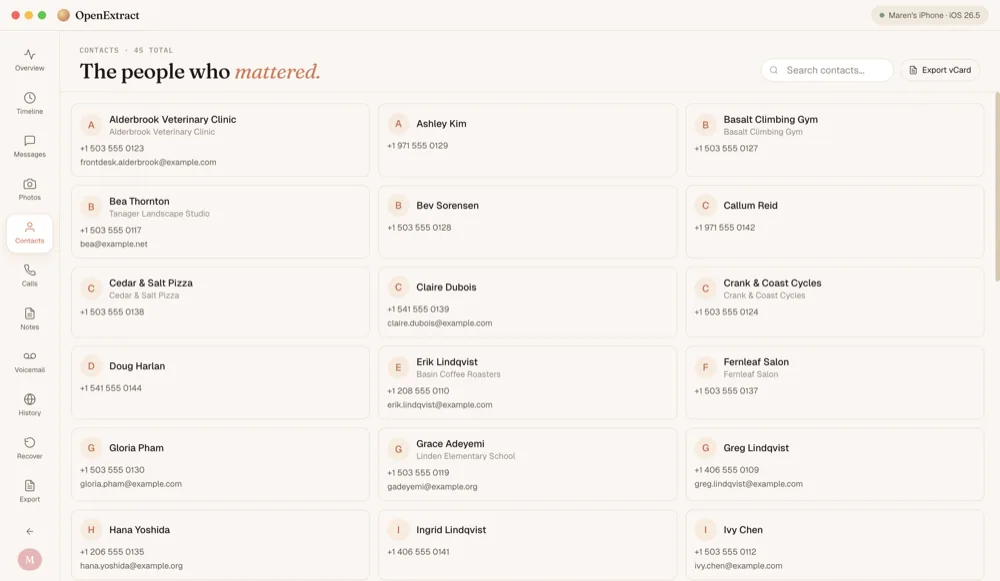Viewport: 1000px width, 581px height.
Task: Open the Export sidebar icon
Action: (29, 485)
